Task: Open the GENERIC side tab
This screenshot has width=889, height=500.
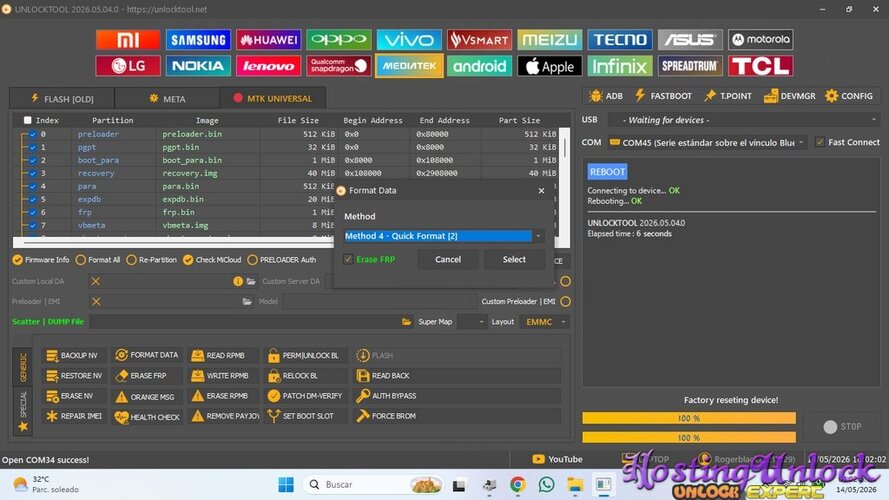Action: pyautogui.click(x=23, y=367)
